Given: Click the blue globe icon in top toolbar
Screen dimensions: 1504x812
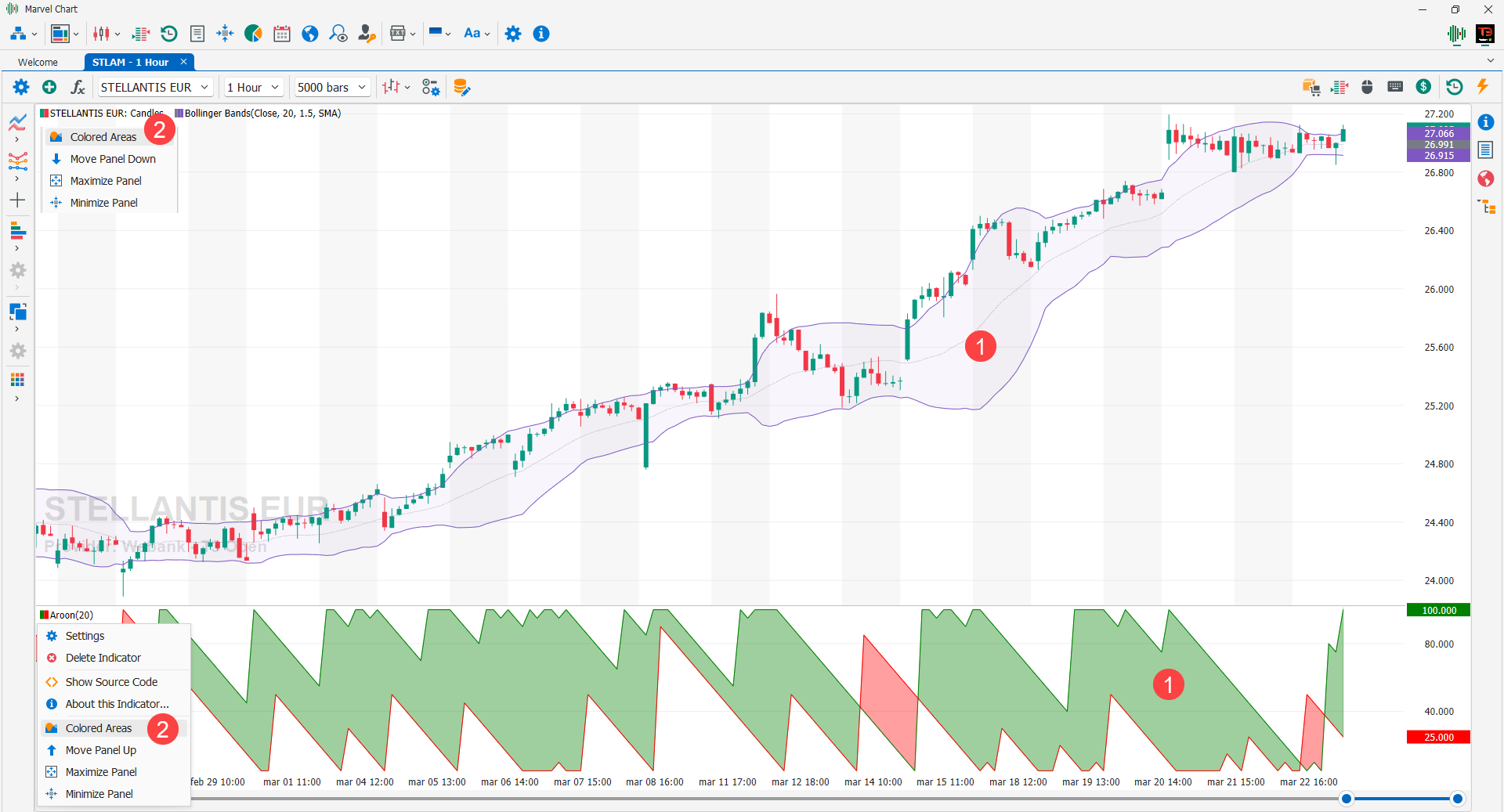Looking at the screenshot, I should point(310,34).
